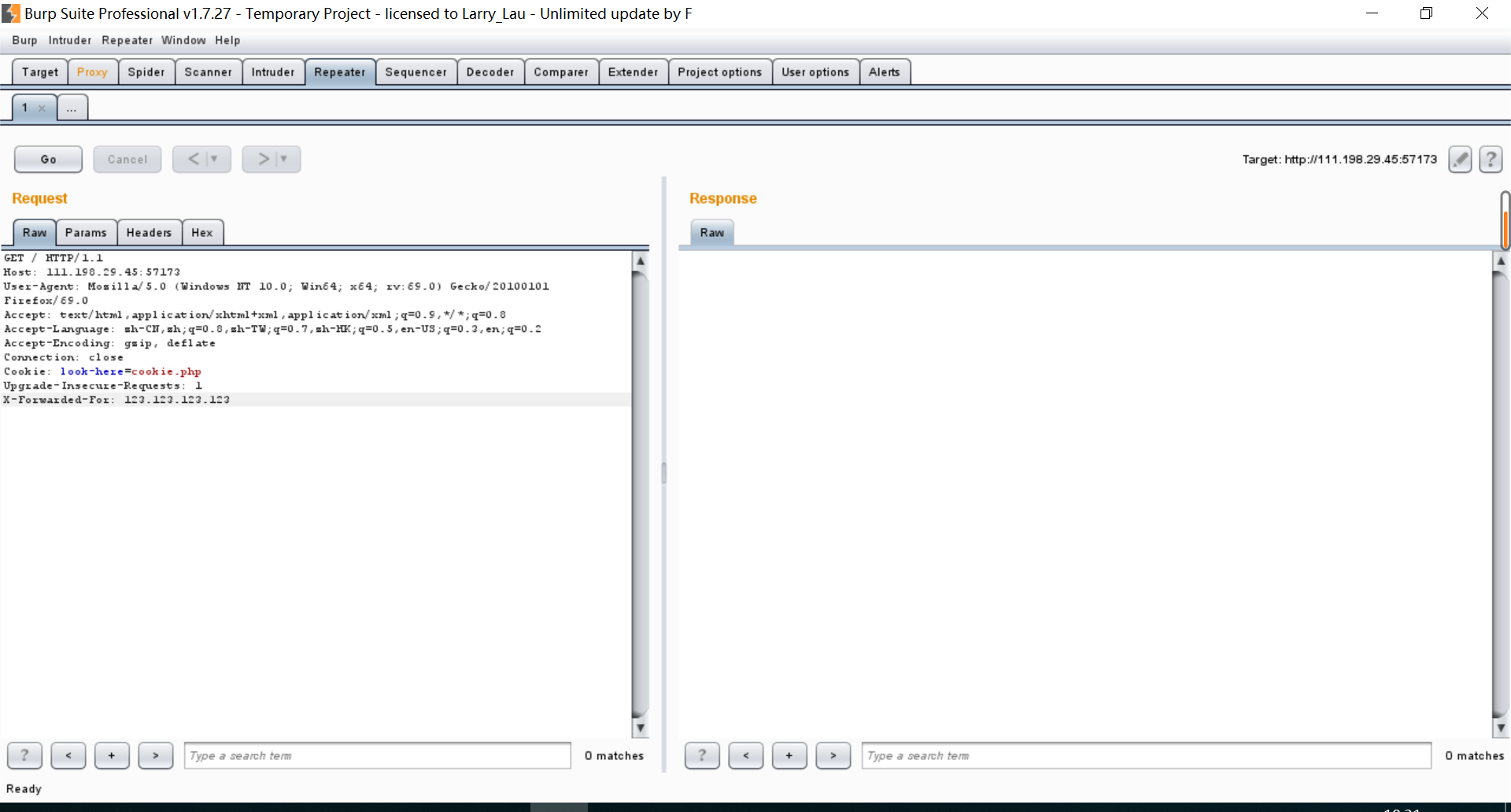This screenshot has height=812, width=1511.
Task: Click the Accept-Encoding header line
Action: (109, 343)
